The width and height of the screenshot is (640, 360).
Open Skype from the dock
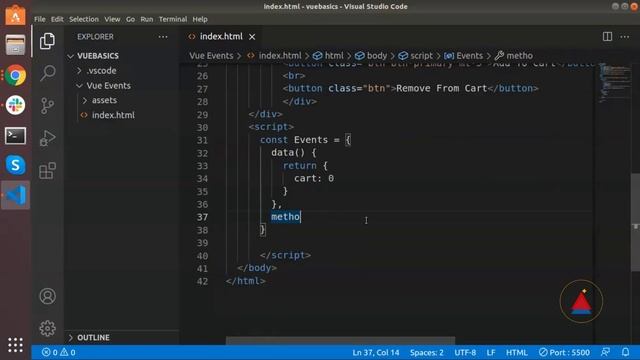point(16,165)
